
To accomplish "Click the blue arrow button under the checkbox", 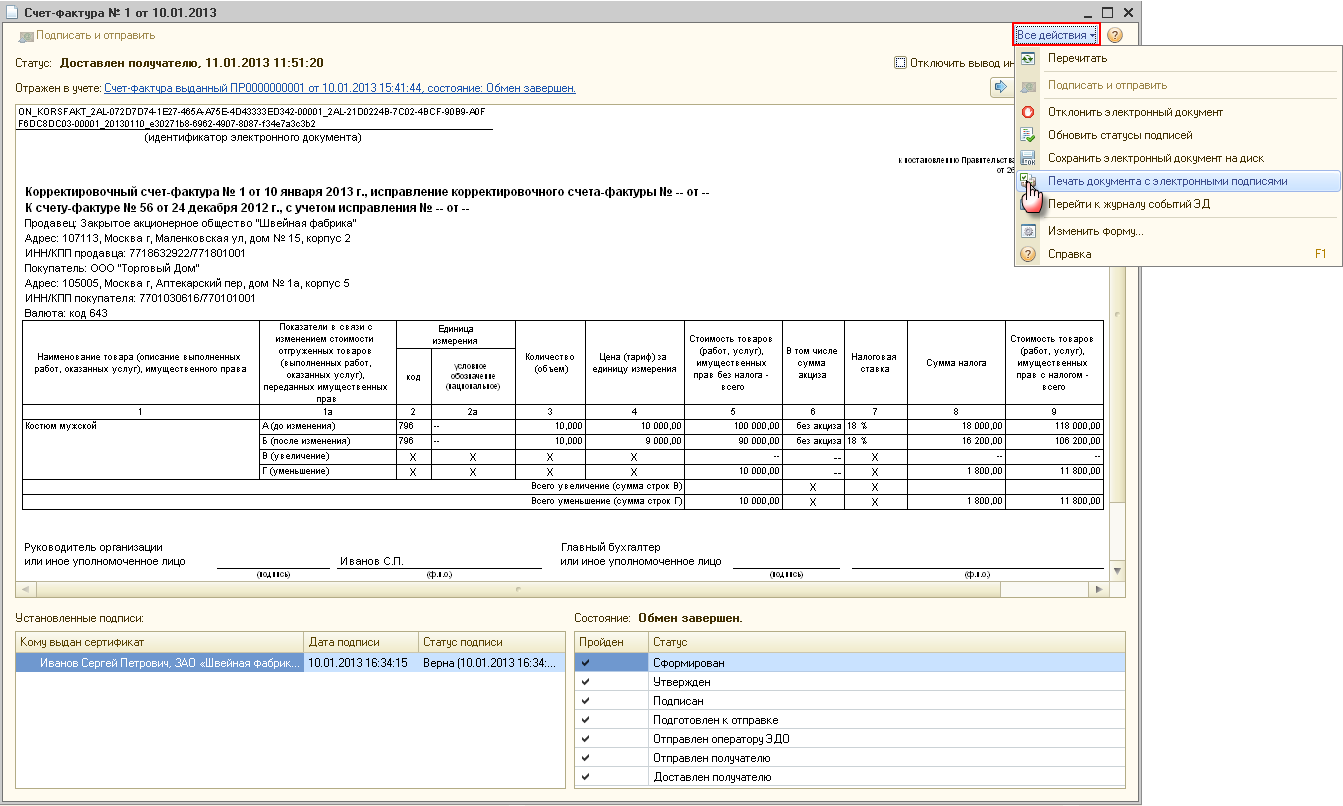I will 1001,87.
